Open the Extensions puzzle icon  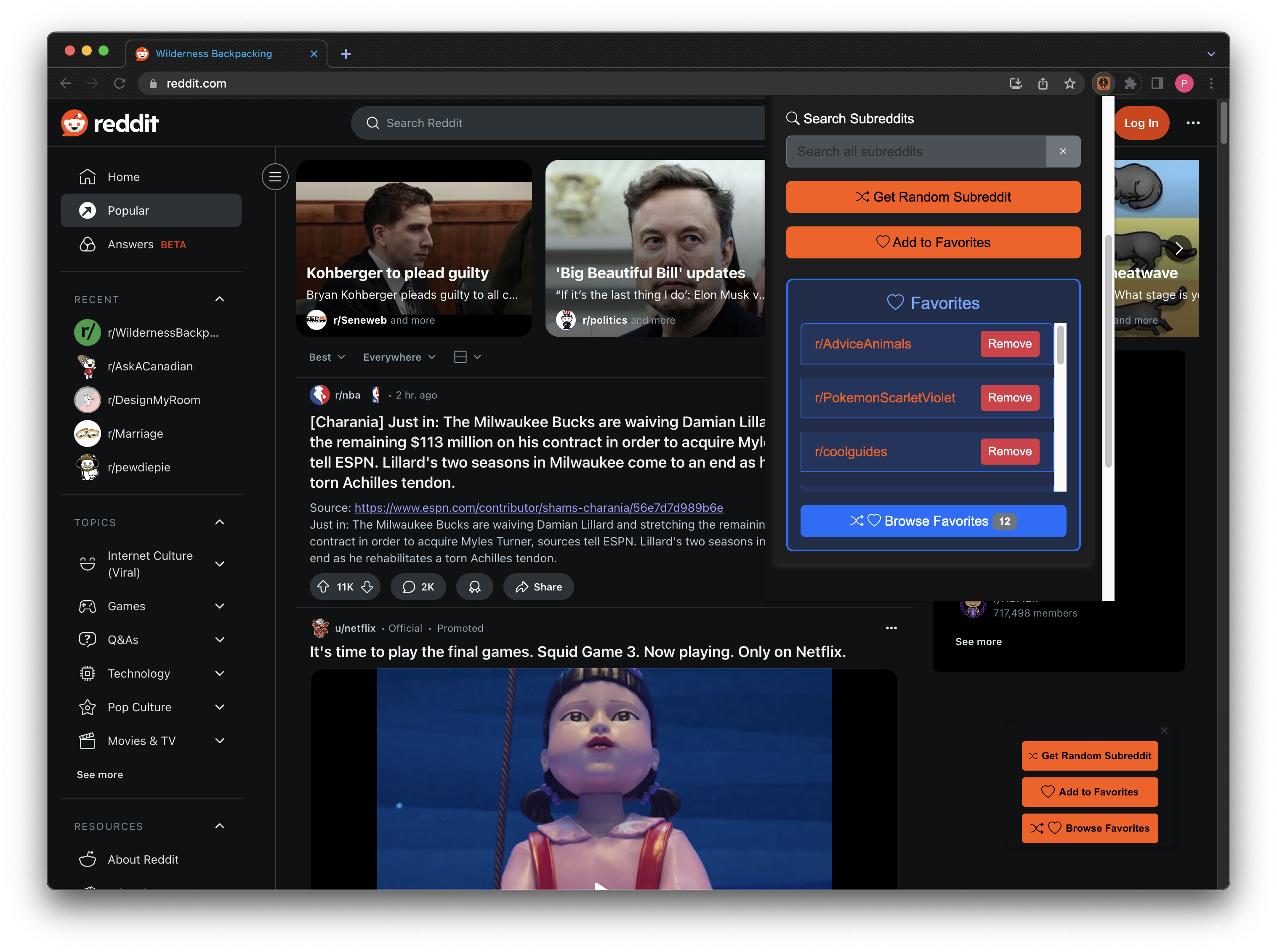click(x=1130, y=84)
